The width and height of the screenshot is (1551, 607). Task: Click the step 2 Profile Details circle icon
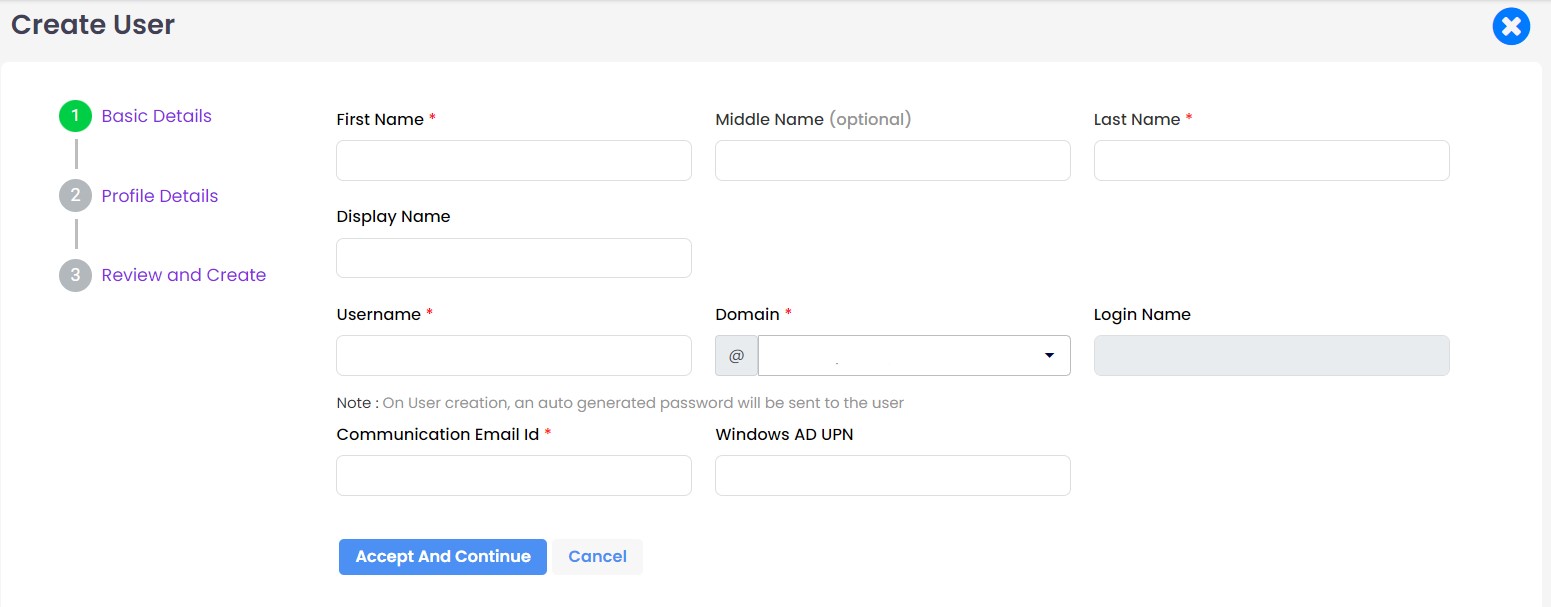tap(74, 195)
